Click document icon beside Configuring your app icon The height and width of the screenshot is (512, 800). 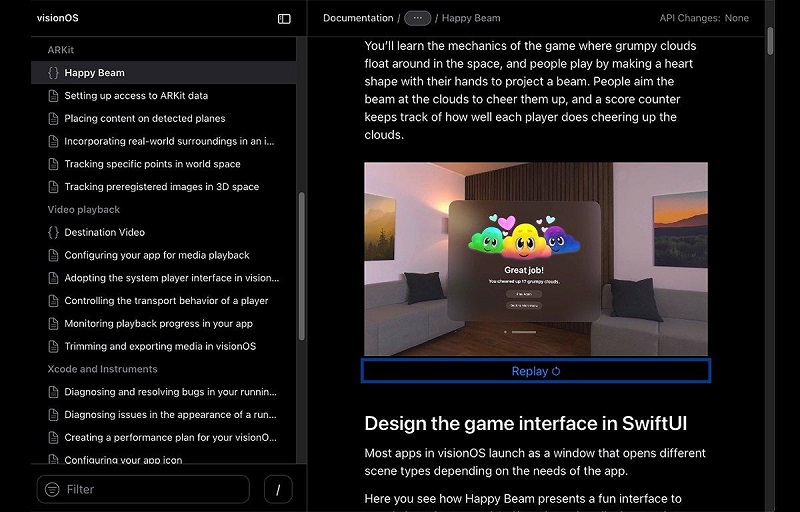pyautogui.click(x=53, y=460)
